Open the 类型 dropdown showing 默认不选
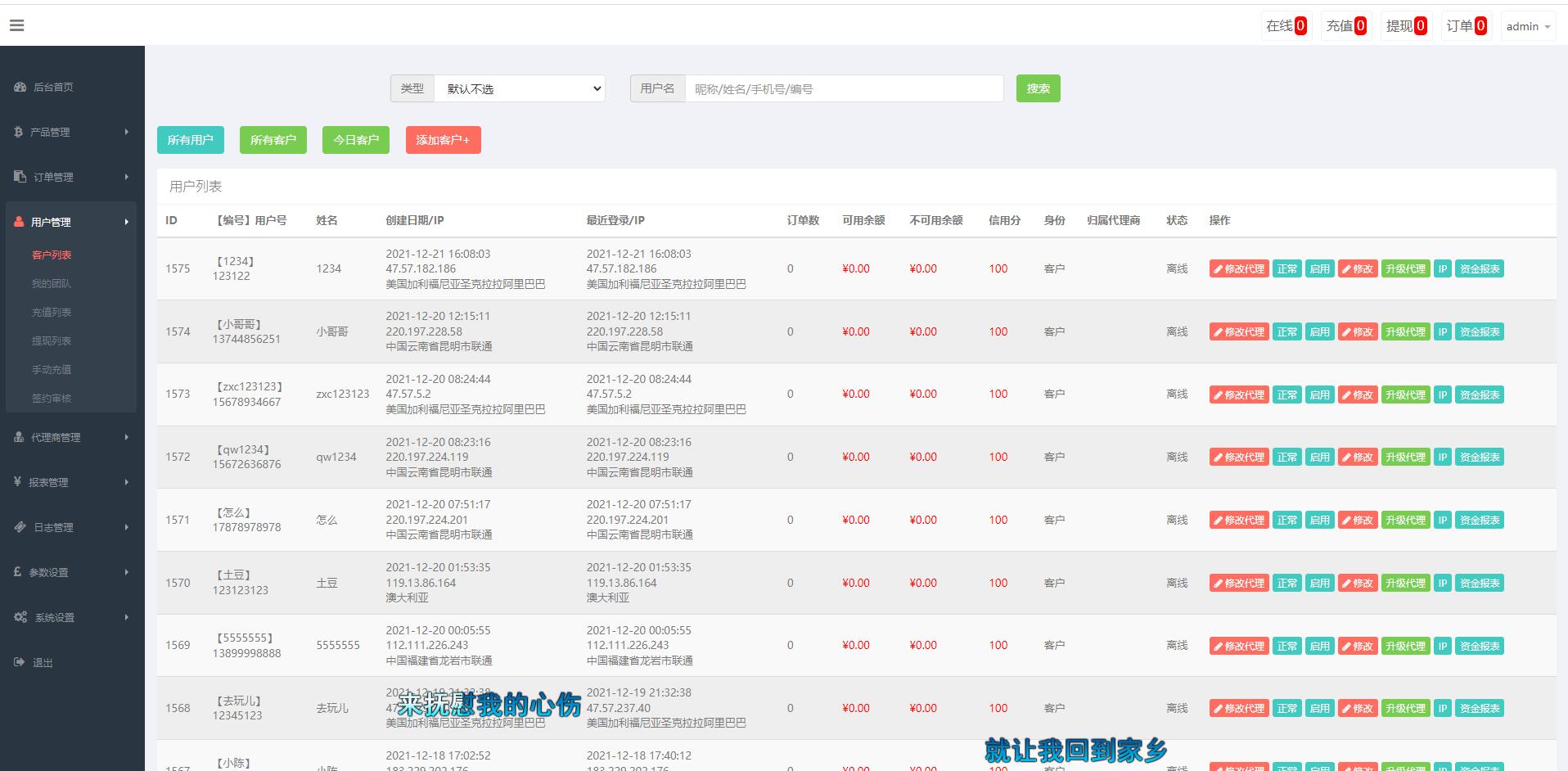The height and width of the screenshot is (771, 1568). (x=520, y=88)
